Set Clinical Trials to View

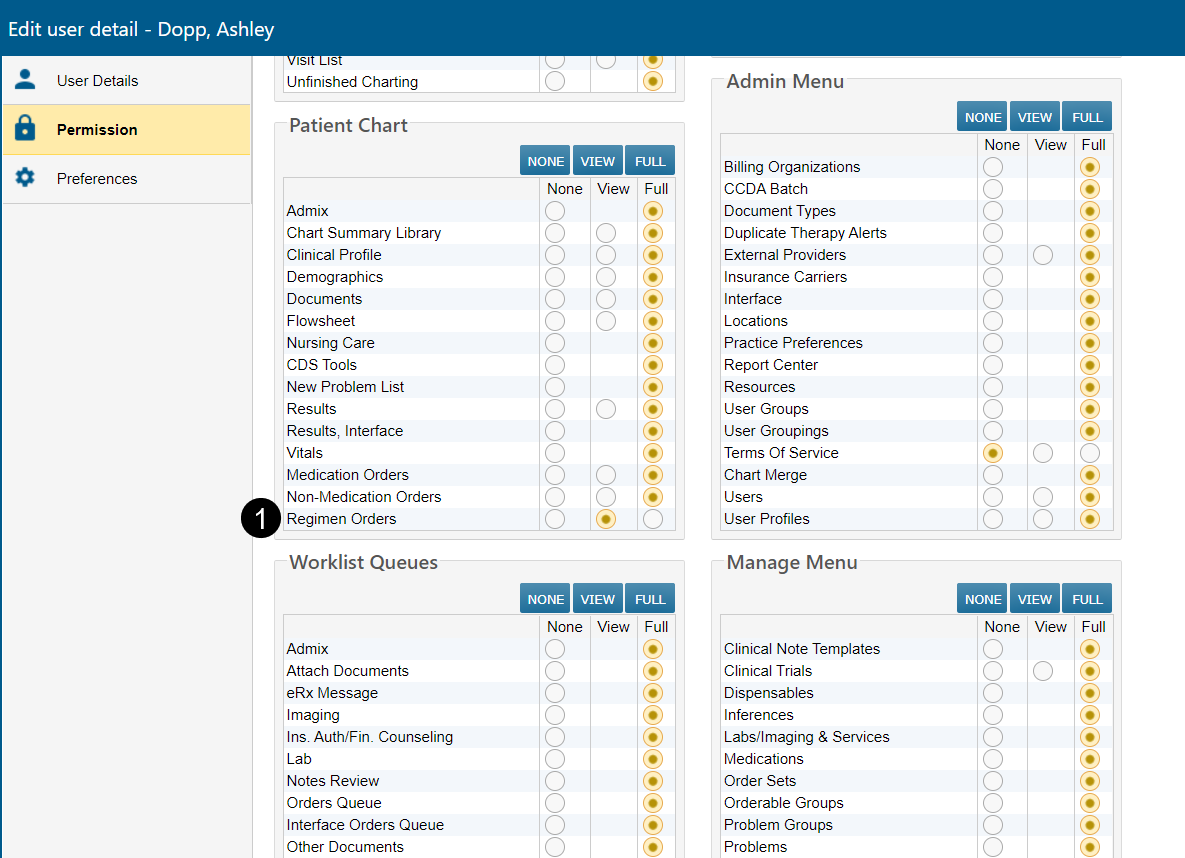(1043, 671)
